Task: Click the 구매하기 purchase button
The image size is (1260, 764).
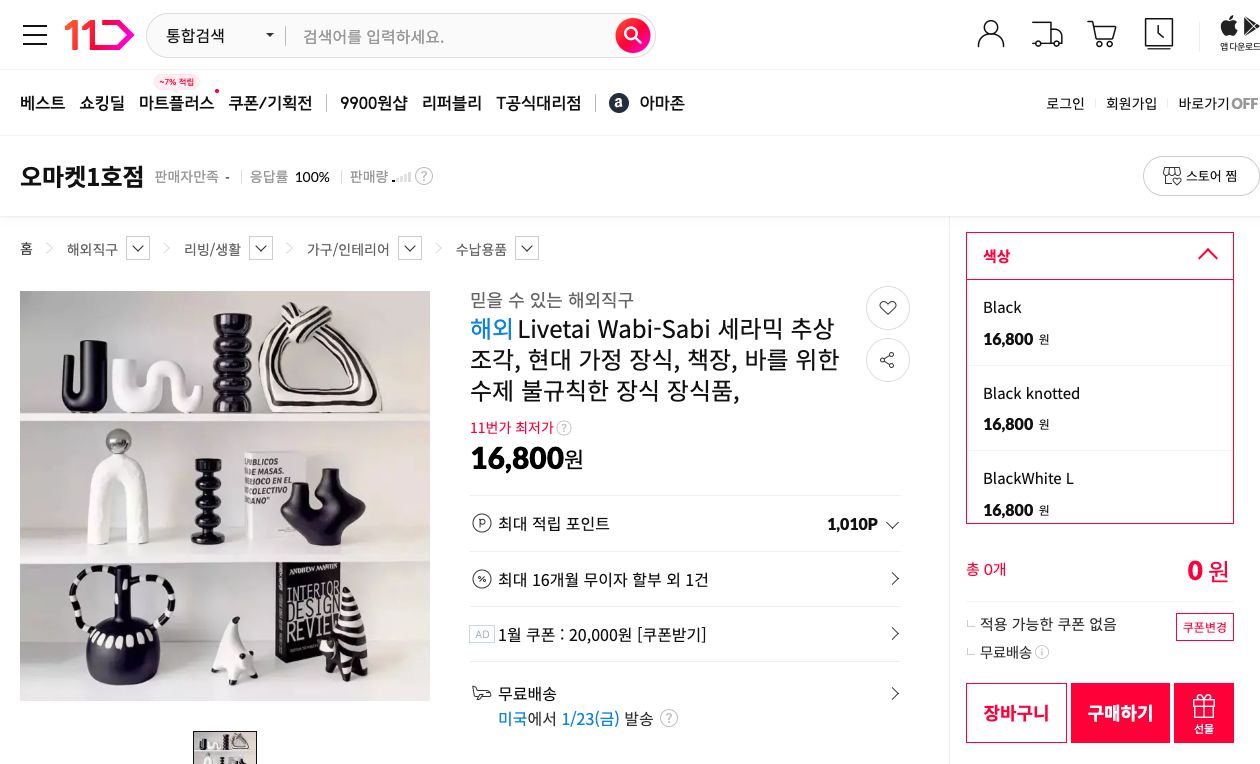Action: (x=1120, y=712)
